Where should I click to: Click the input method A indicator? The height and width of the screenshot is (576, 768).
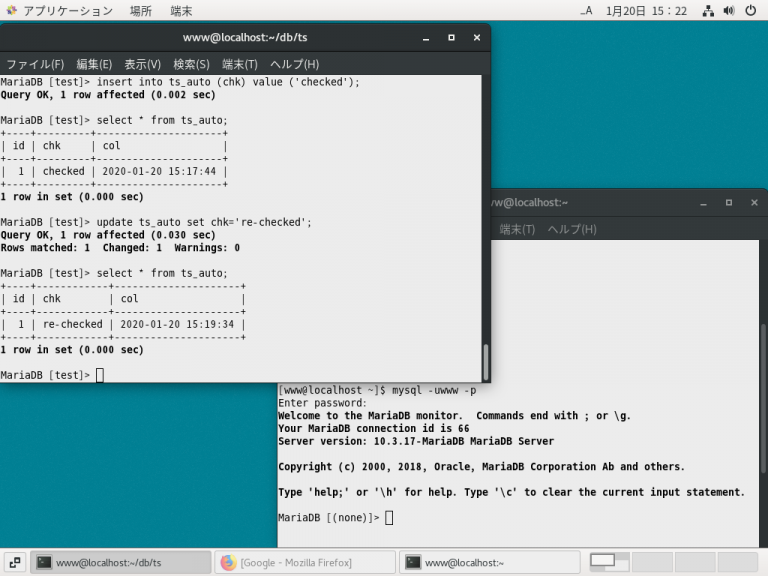(586, 10)
